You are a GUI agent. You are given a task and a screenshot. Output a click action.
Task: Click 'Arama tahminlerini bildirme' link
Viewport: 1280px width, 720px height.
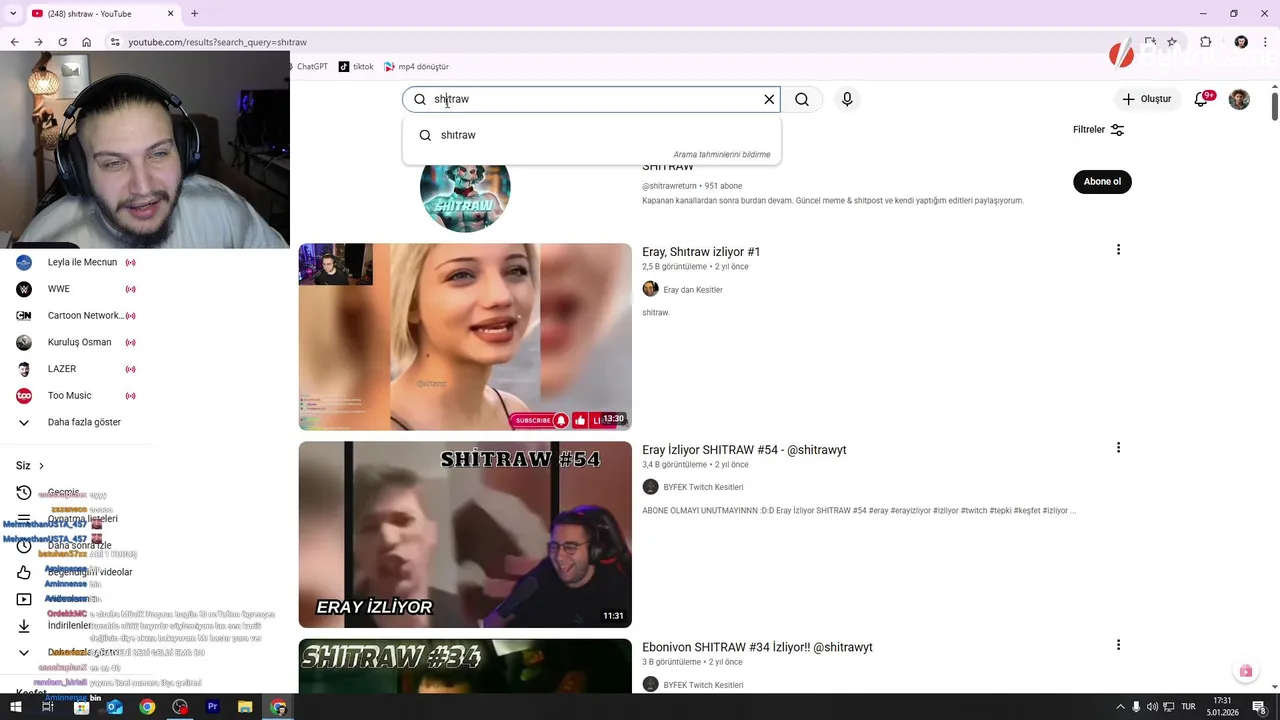[721, 155]
